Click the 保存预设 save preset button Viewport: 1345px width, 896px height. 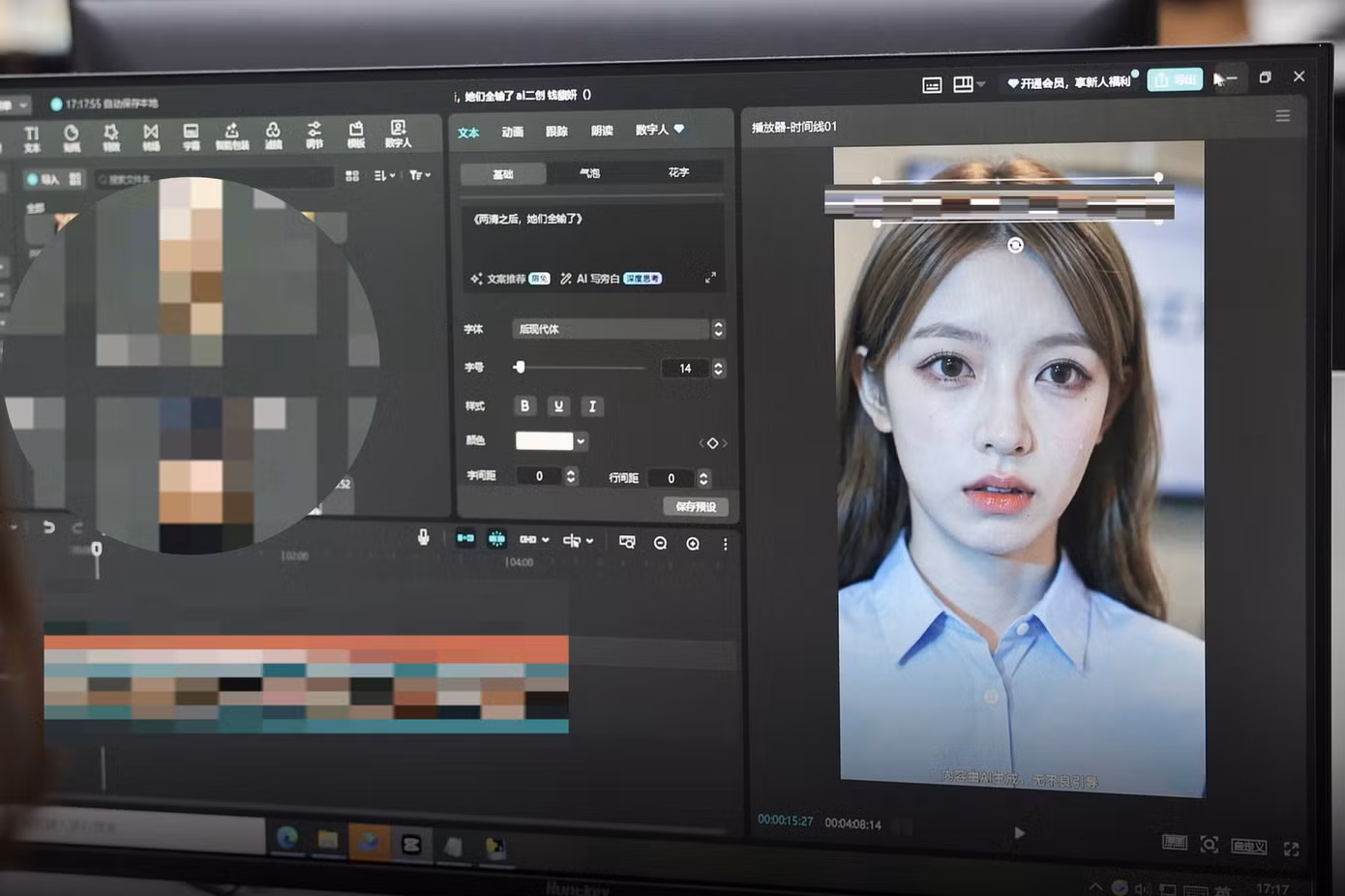pyautogui.click(x=696, y=506)
